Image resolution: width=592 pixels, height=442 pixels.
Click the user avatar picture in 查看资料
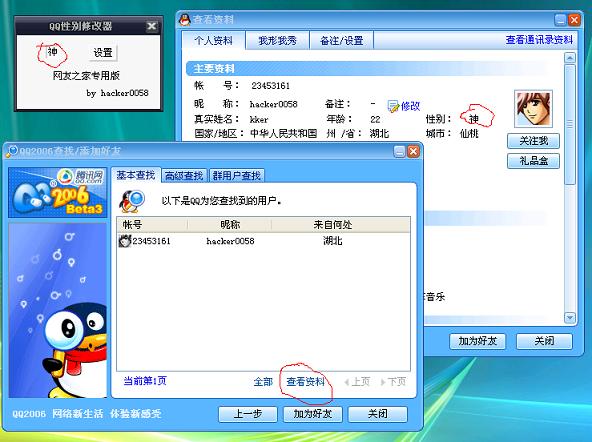[533, 109]
